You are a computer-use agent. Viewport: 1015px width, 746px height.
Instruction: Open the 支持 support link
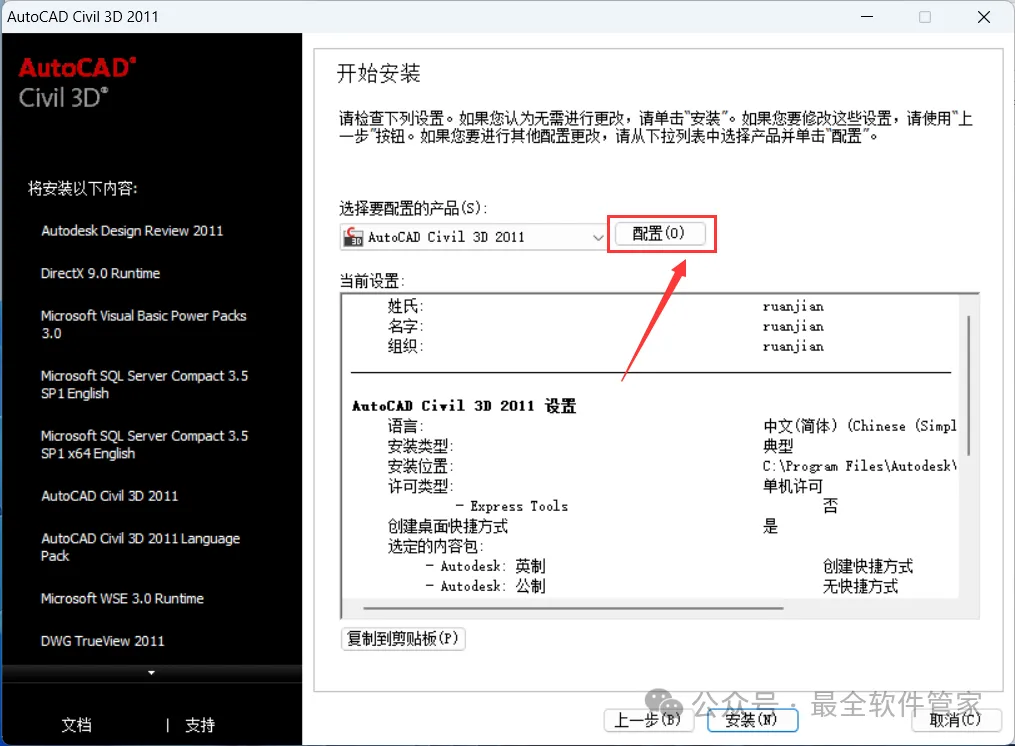[x=200, y=725]
